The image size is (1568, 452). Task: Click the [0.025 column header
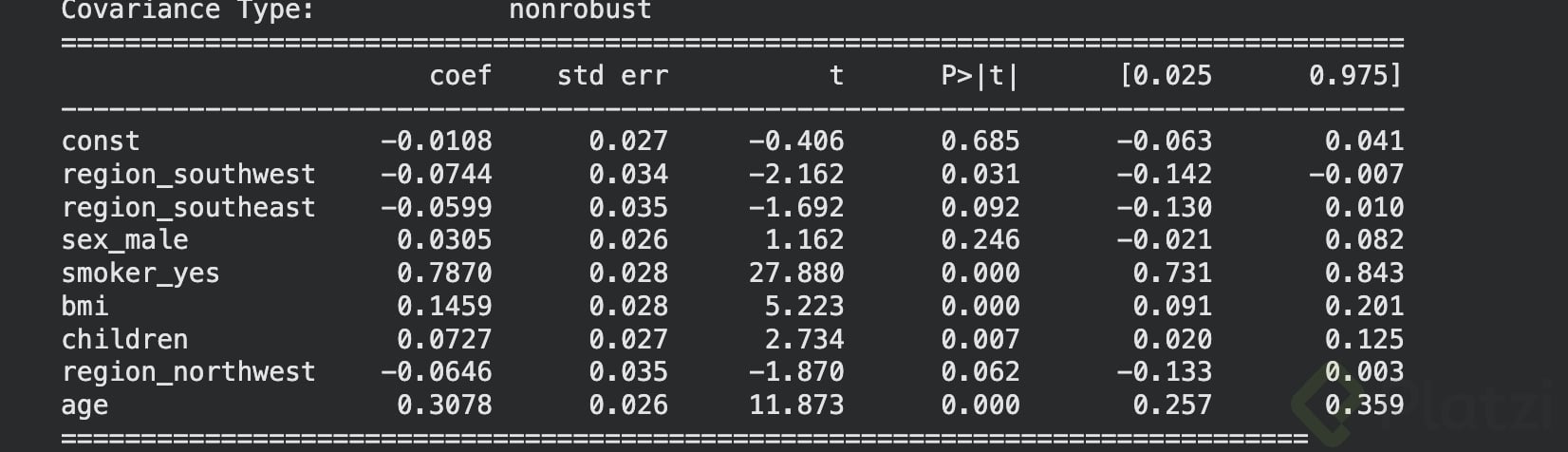(1166, 76)
